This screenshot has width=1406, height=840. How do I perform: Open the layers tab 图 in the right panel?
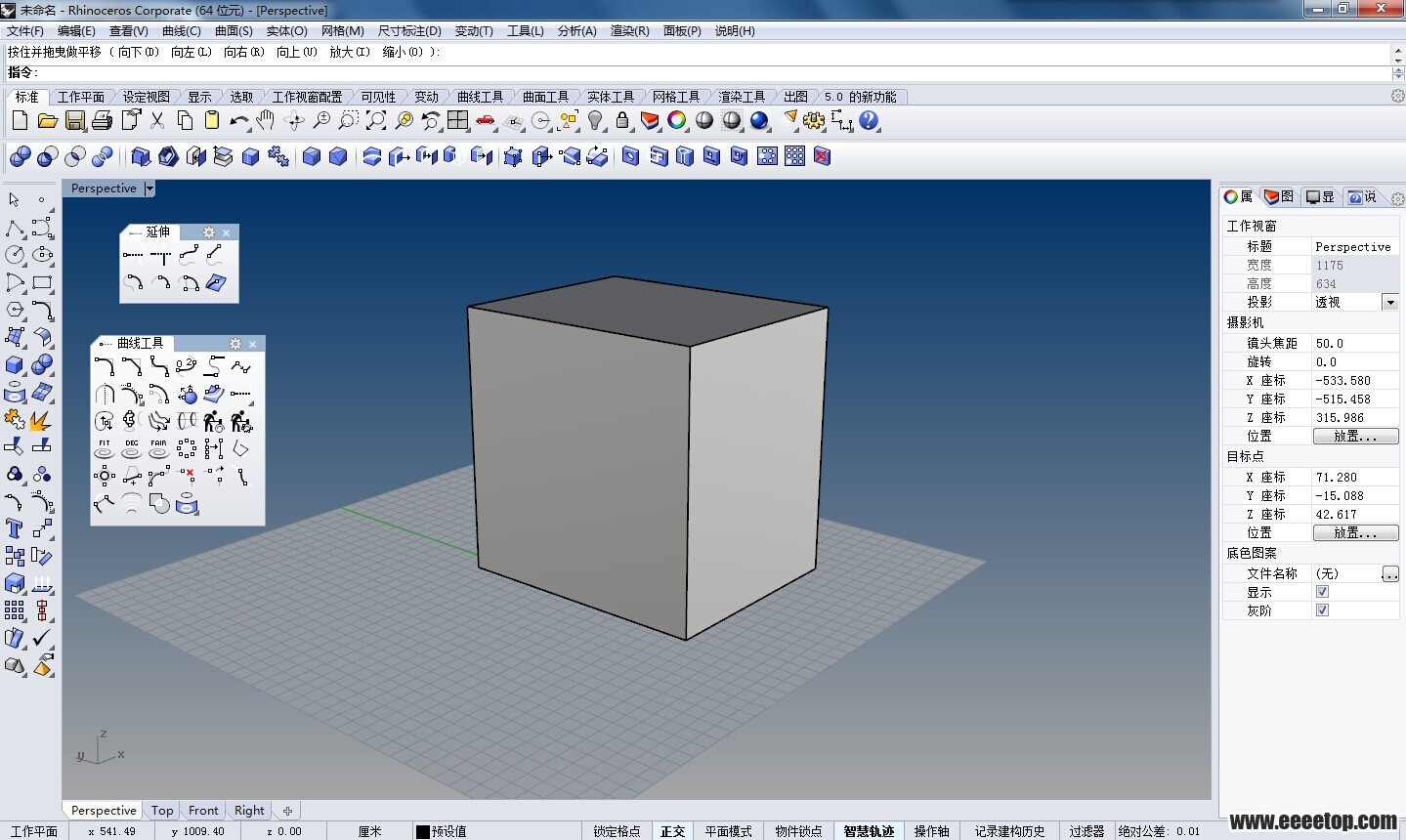[1279, 197]
